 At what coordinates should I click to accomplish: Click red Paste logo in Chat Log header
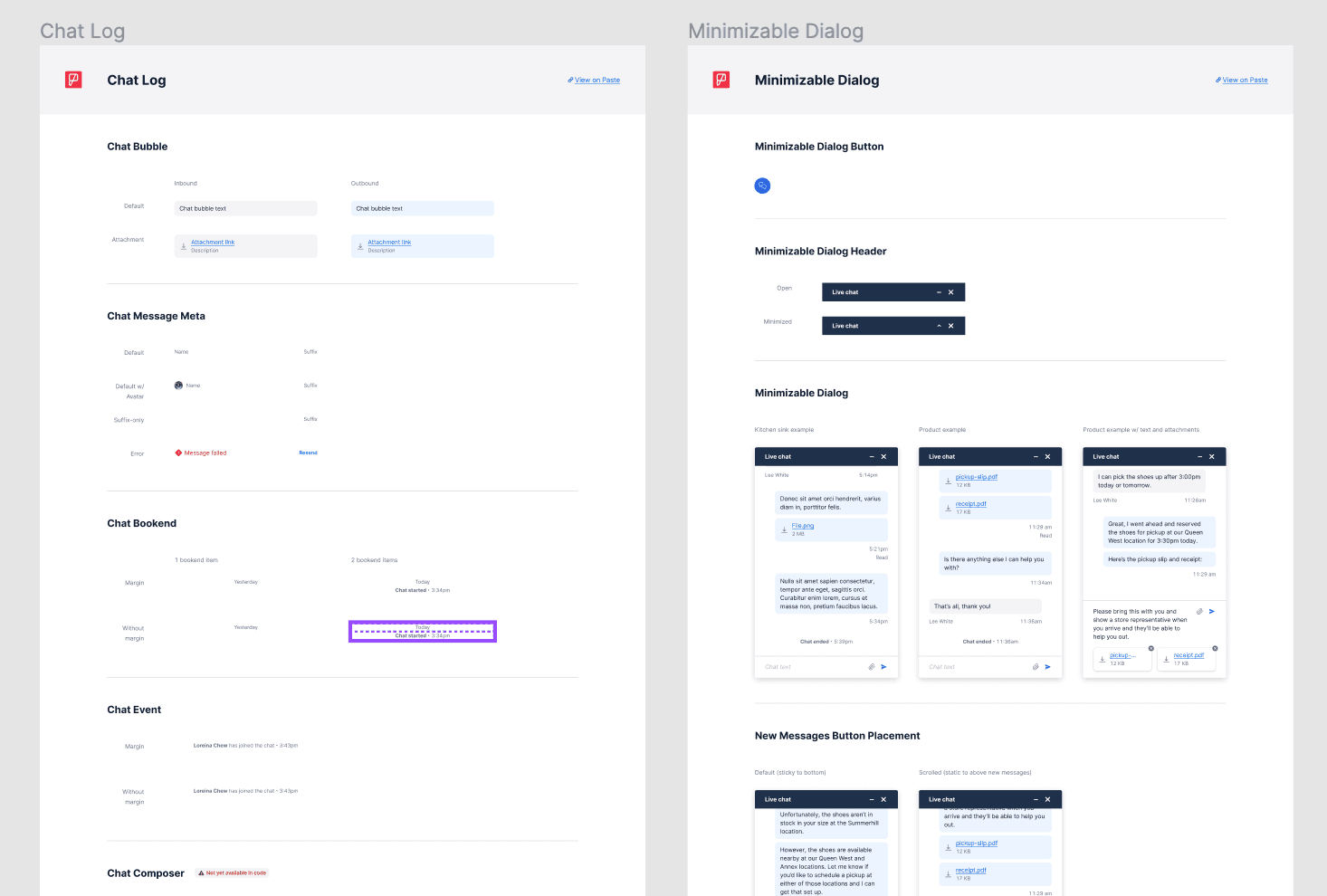[x=74, y=80]
